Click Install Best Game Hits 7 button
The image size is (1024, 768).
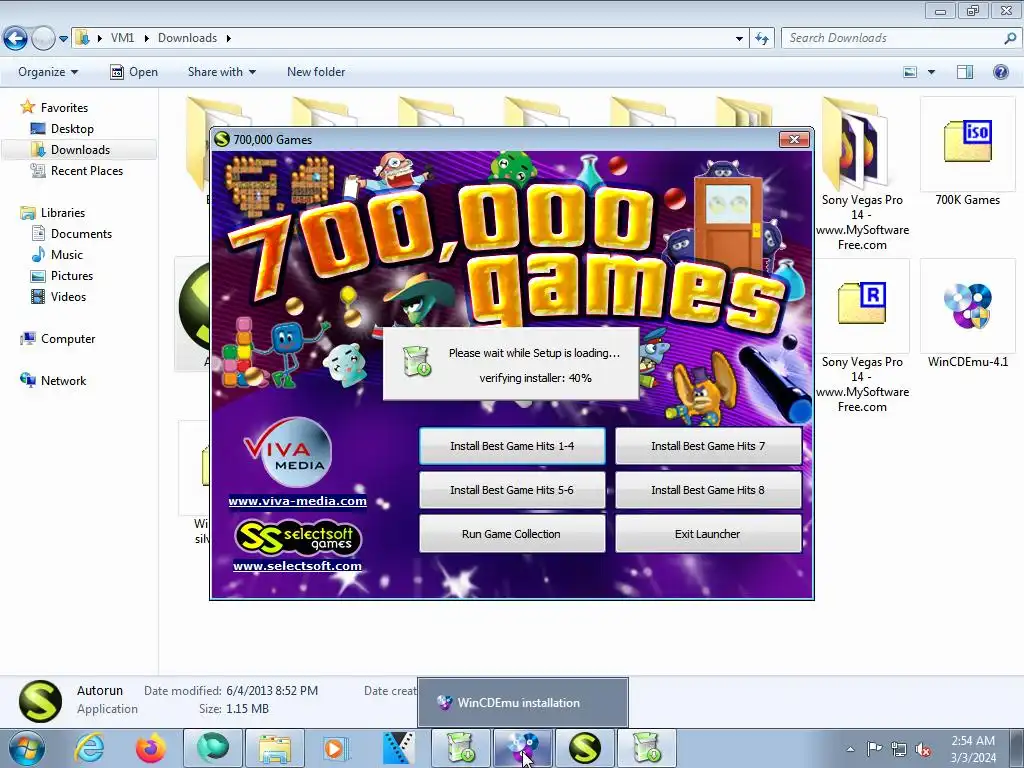[708, 446]
